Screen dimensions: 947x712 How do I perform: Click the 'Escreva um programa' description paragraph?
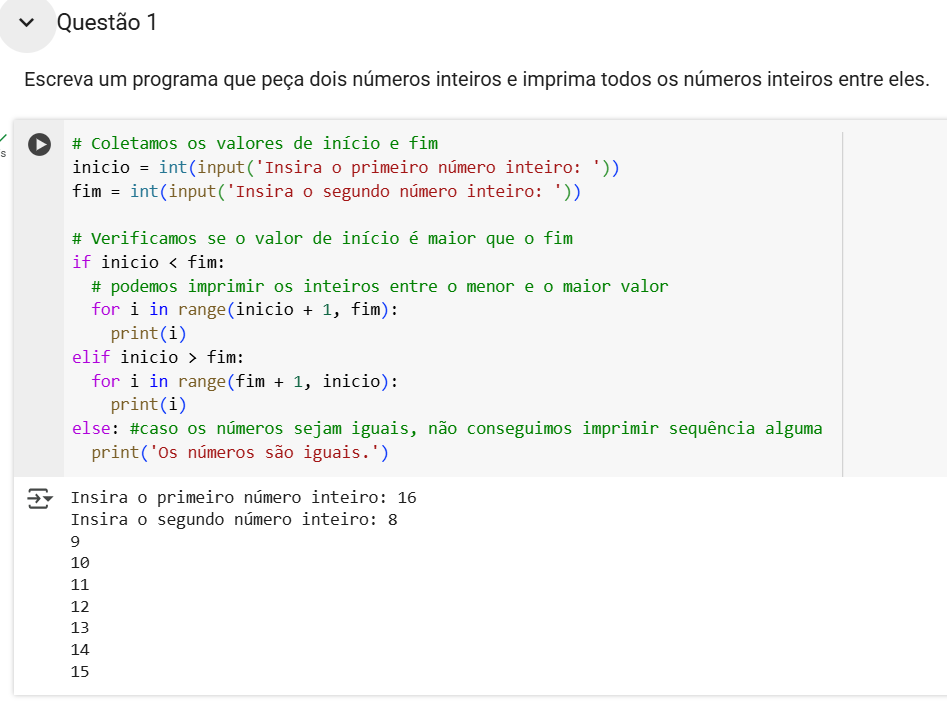pyautogui.click(x=477, y=79)
